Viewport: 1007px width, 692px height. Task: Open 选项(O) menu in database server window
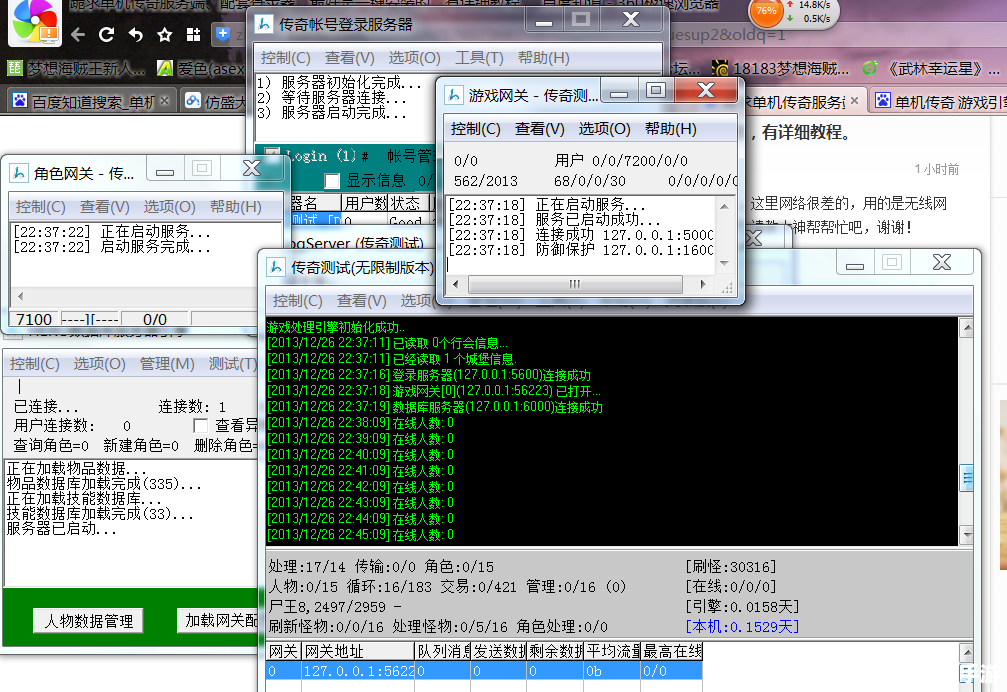point(99,364)
